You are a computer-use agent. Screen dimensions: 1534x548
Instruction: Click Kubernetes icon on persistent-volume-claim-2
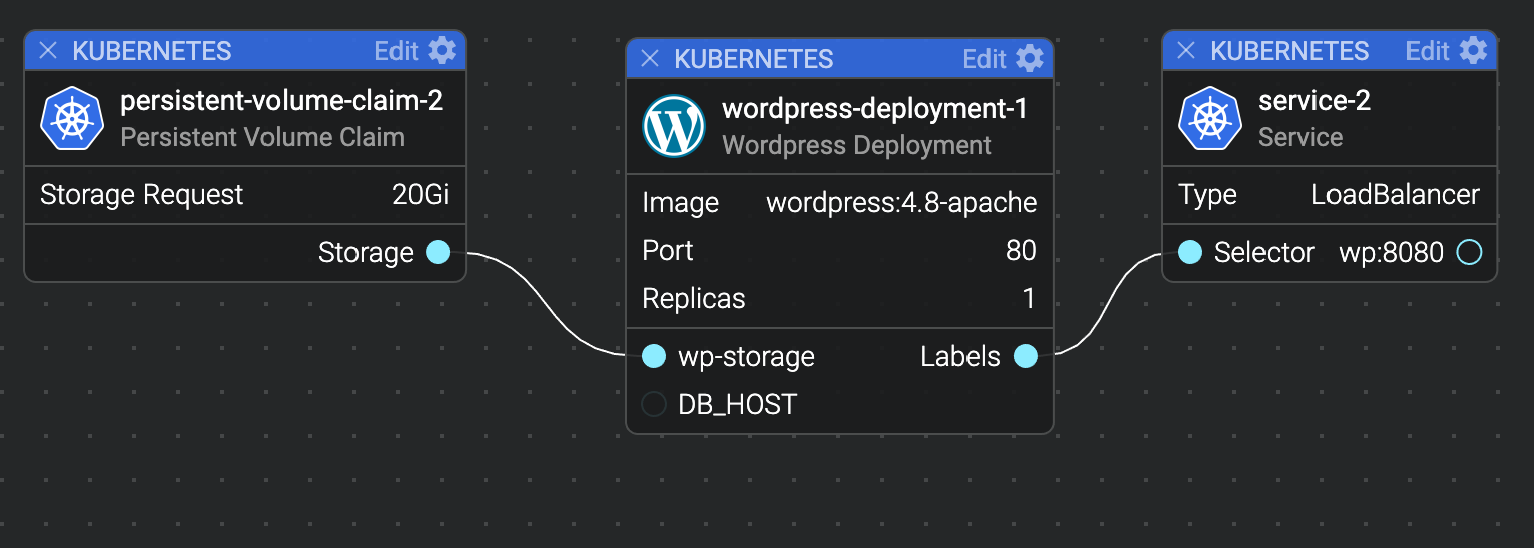pyautogui.click(x=72, y=118)
